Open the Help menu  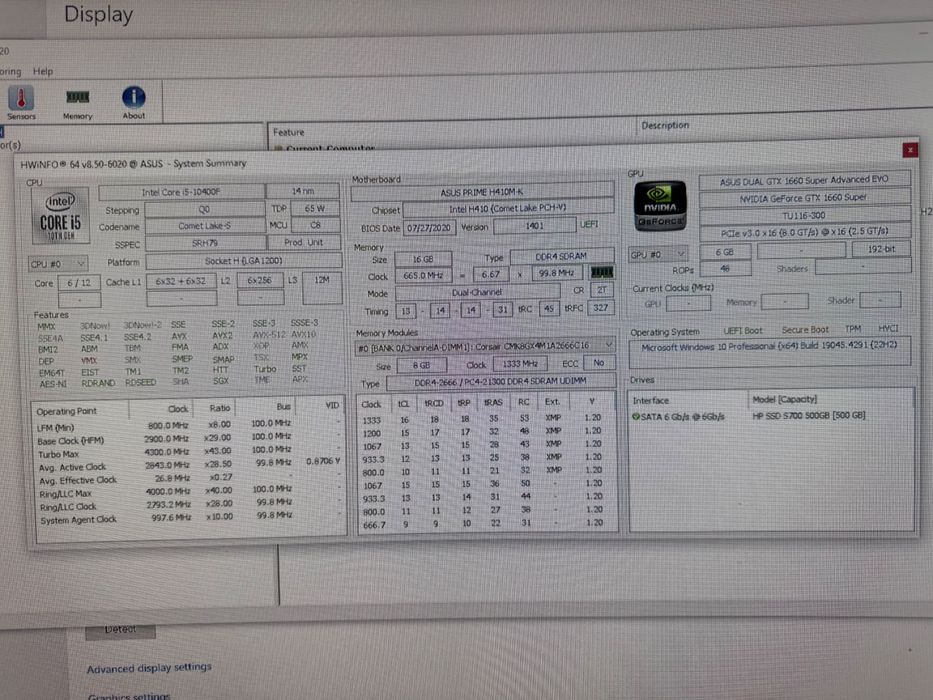pyautogui.click(x=43, y=71)
